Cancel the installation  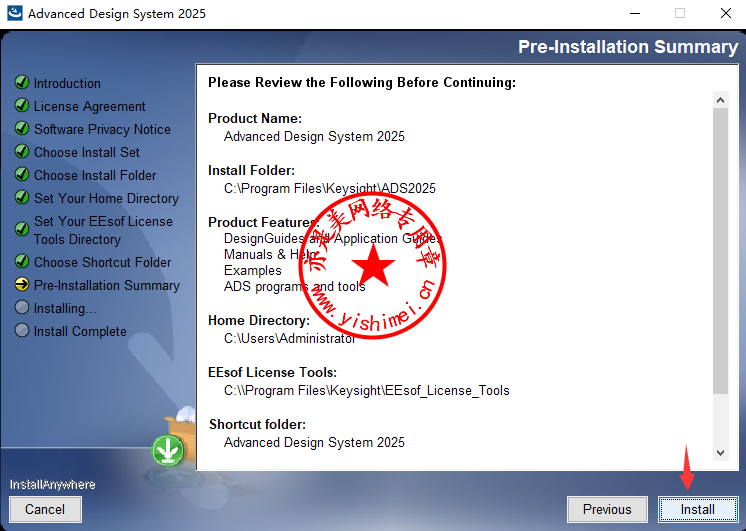[x=45, y=509]
